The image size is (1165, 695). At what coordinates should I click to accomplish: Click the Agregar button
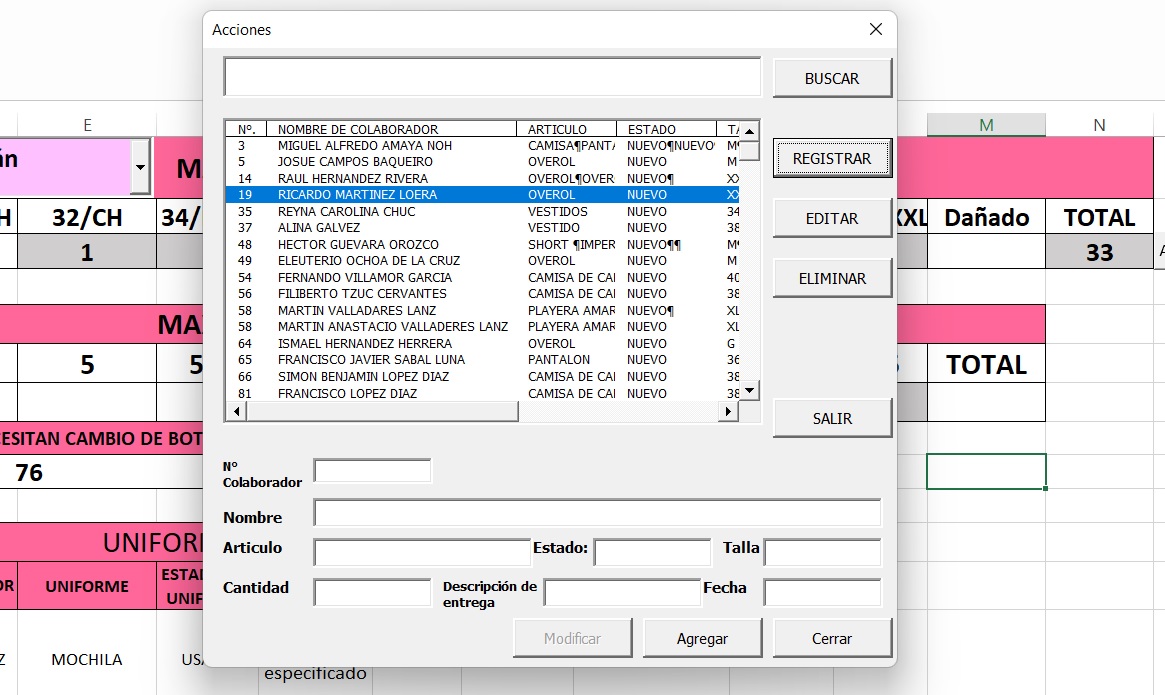coord(702,638)
